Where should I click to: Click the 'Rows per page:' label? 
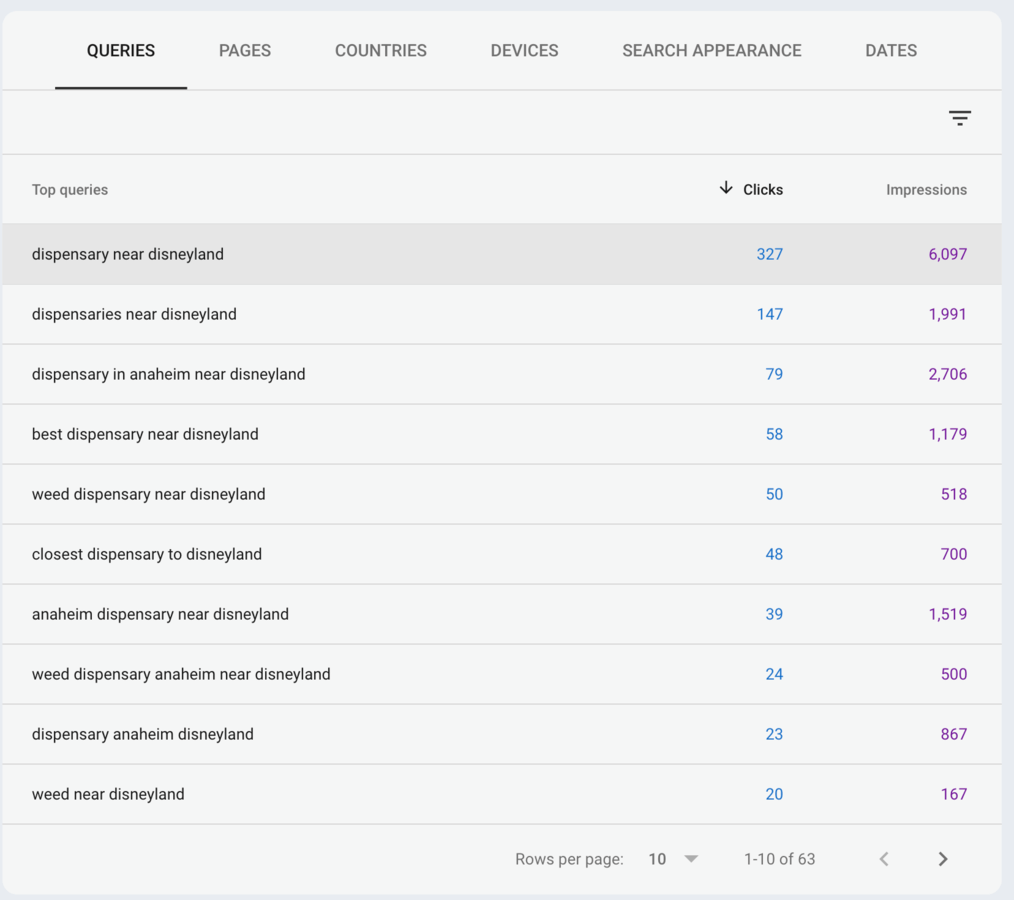(x=569, y=859)
